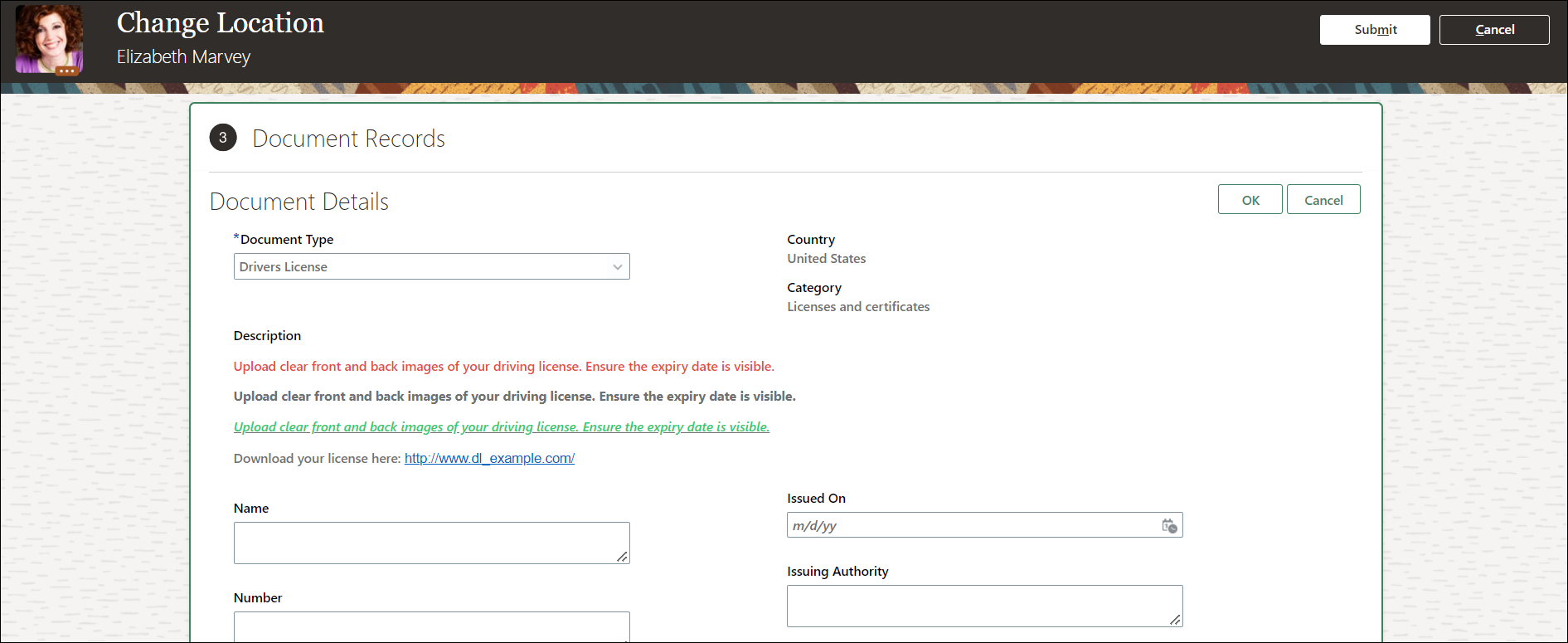
Task: Open the calendar picker for Issued On
Action: tap(1169, 526)
